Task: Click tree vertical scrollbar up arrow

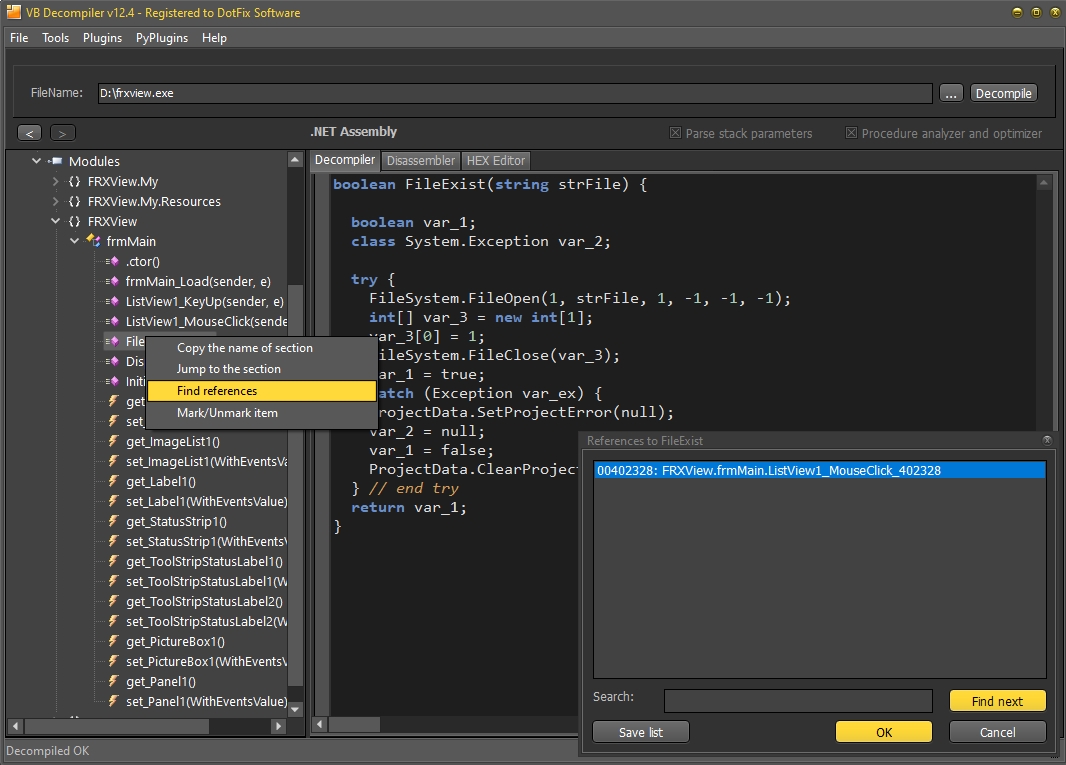Action: [295, 160]
